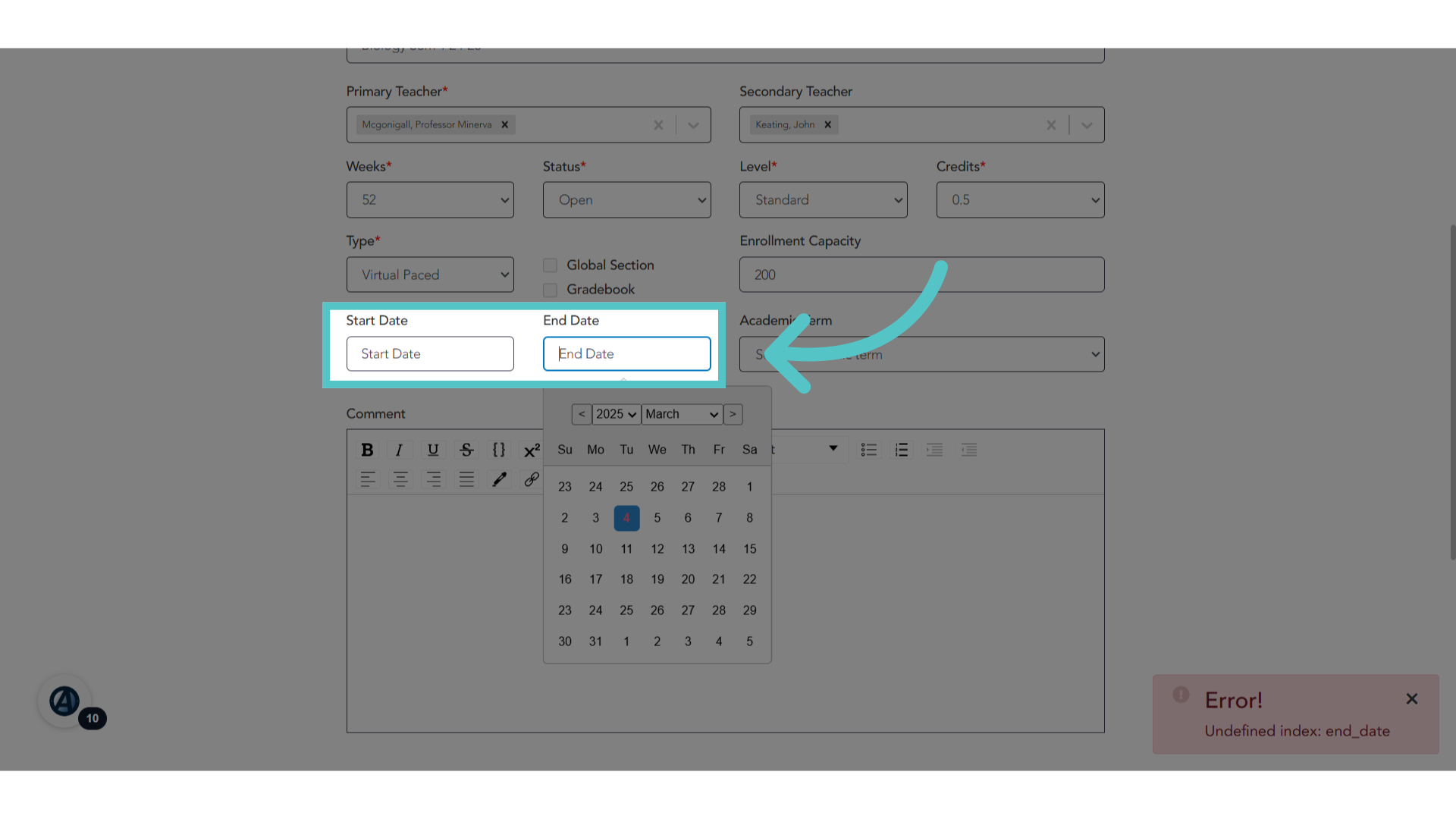Apply italic formatting in Comment toolbar
Image resolution: width=1456 pixels, height=819 pixels.
(399, 450)
